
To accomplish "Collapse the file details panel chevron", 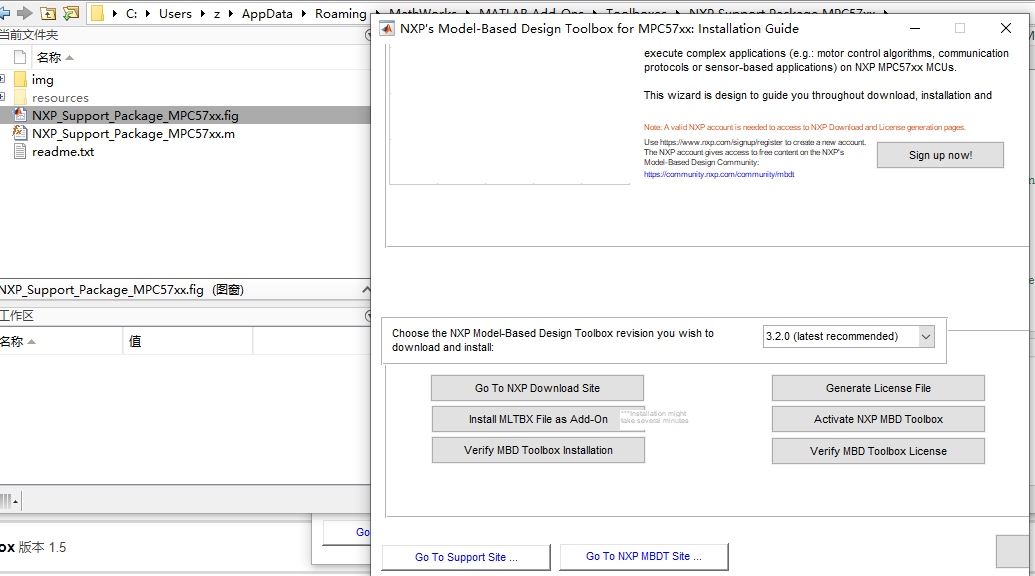I will click(366, 290).
